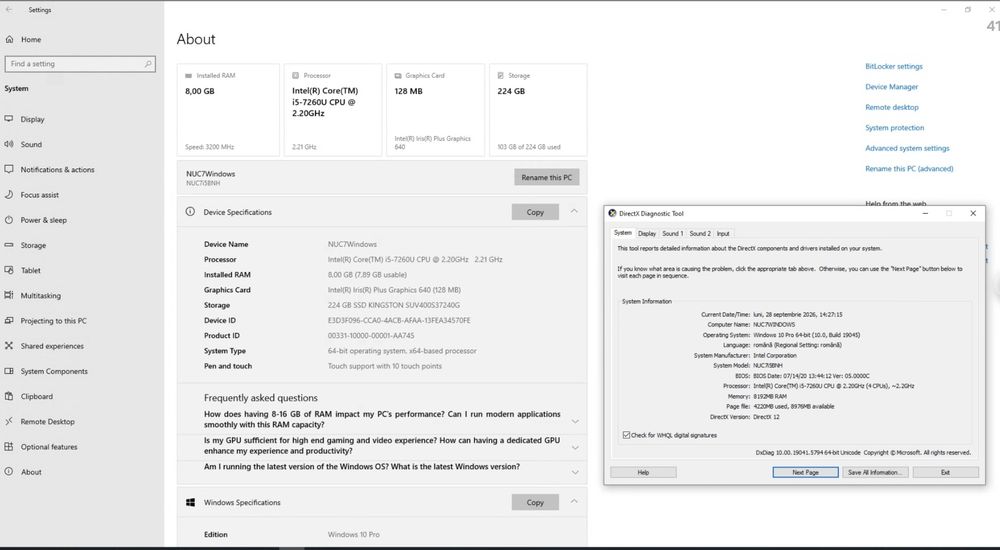Open Multitasking settings
Viewport: 1000px width, 550px height.
(x=41, y=295)
